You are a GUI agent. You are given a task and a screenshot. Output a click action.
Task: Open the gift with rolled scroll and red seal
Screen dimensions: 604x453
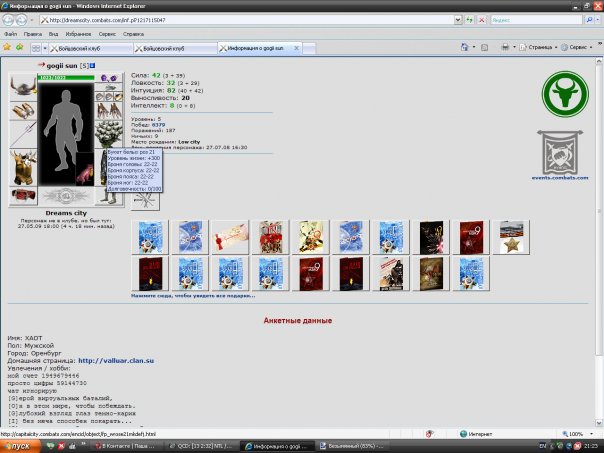(230, 238)
